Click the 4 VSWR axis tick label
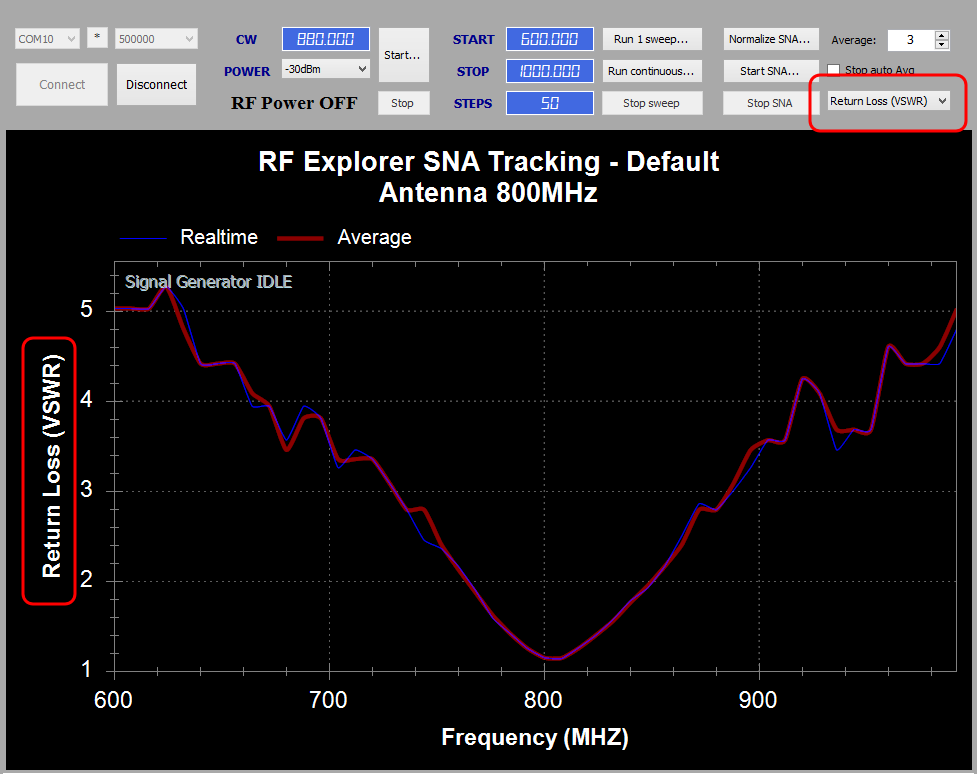This screenshot has height=774, width=977. 87,399
